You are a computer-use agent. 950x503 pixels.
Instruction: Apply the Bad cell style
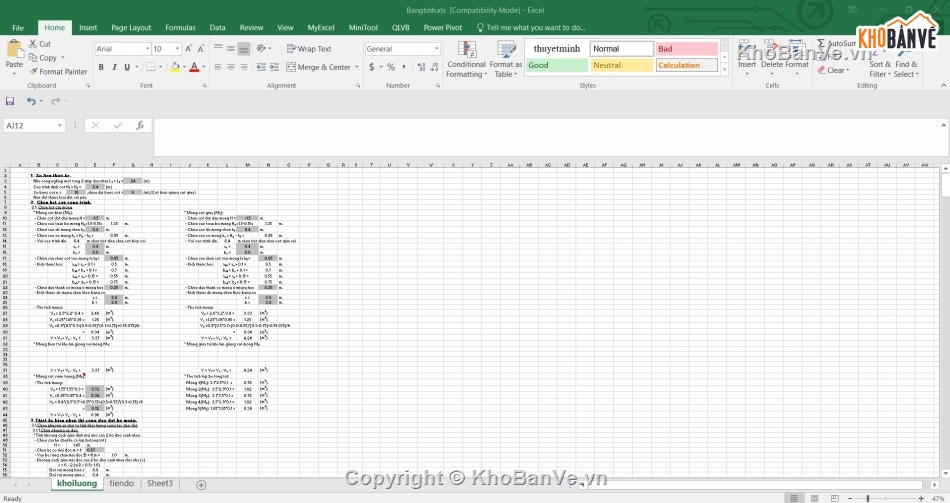(687, 48)
